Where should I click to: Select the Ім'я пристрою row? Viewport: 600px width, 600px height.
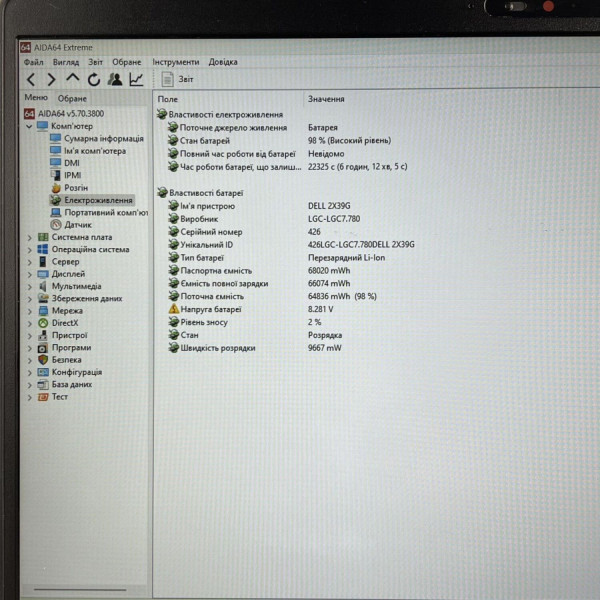[259, 206]
